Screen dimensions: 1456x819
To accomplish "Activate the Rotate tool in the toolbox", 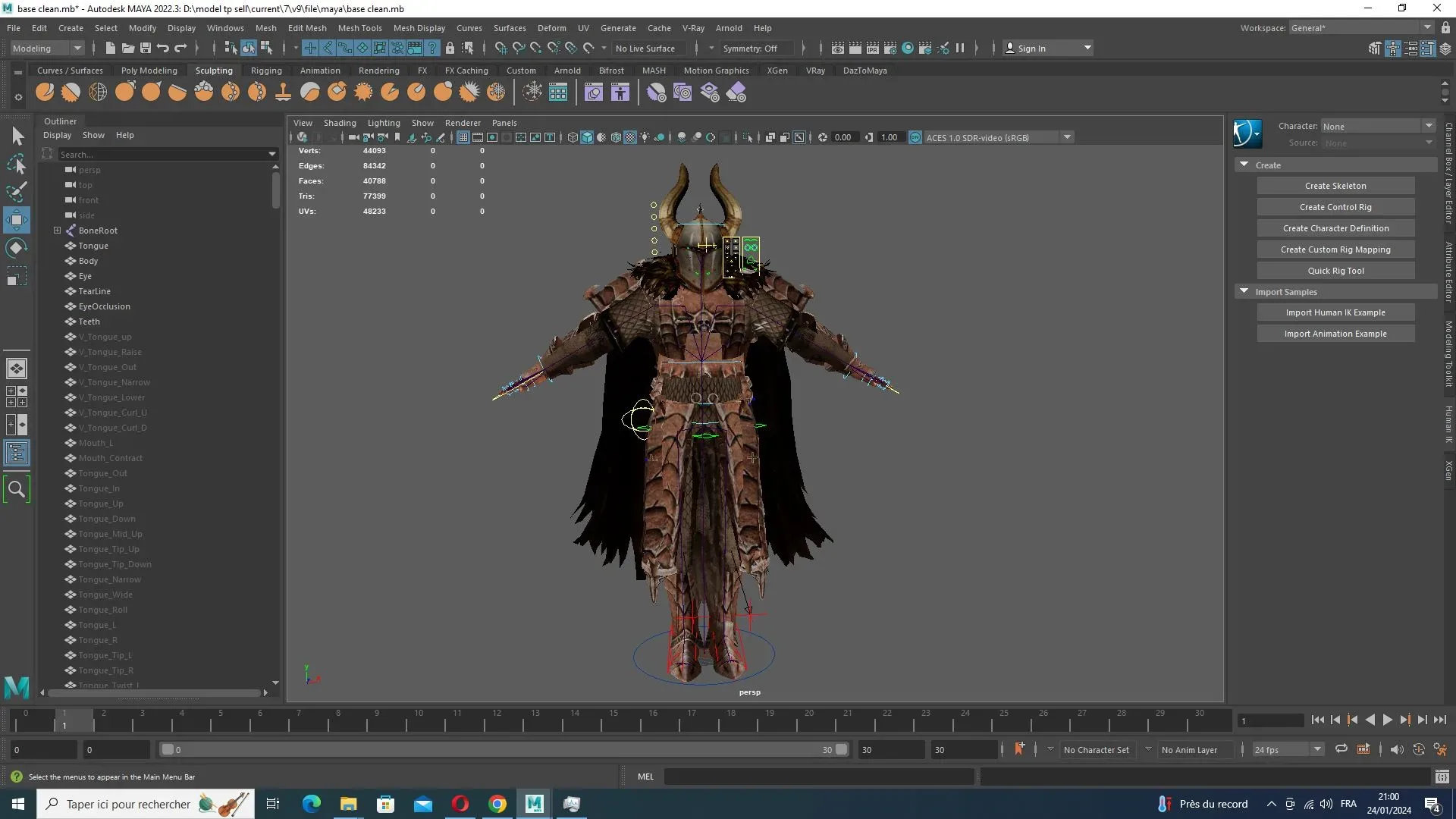I will point(16,248).
